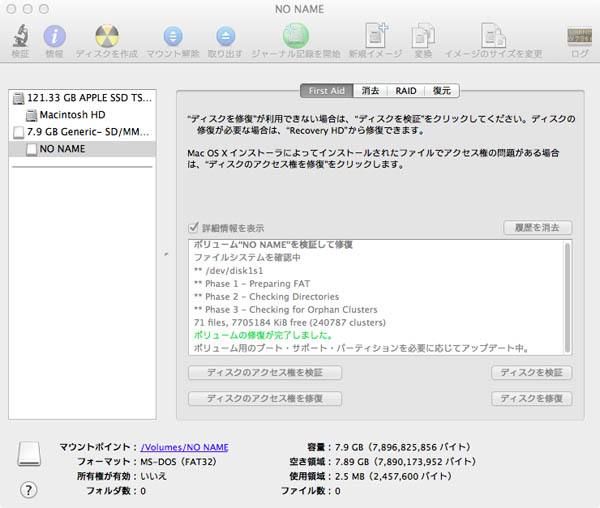Click the ディスクを作成 (Burn) icon

(x=107, y=37)
